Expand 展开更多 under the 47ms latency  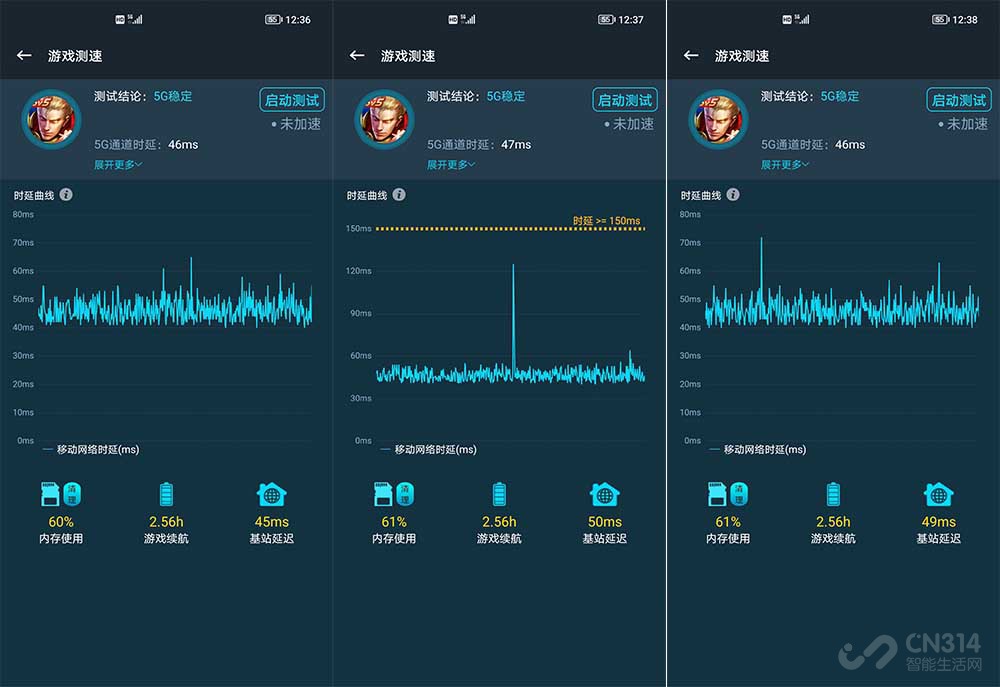tap(451, 164)
